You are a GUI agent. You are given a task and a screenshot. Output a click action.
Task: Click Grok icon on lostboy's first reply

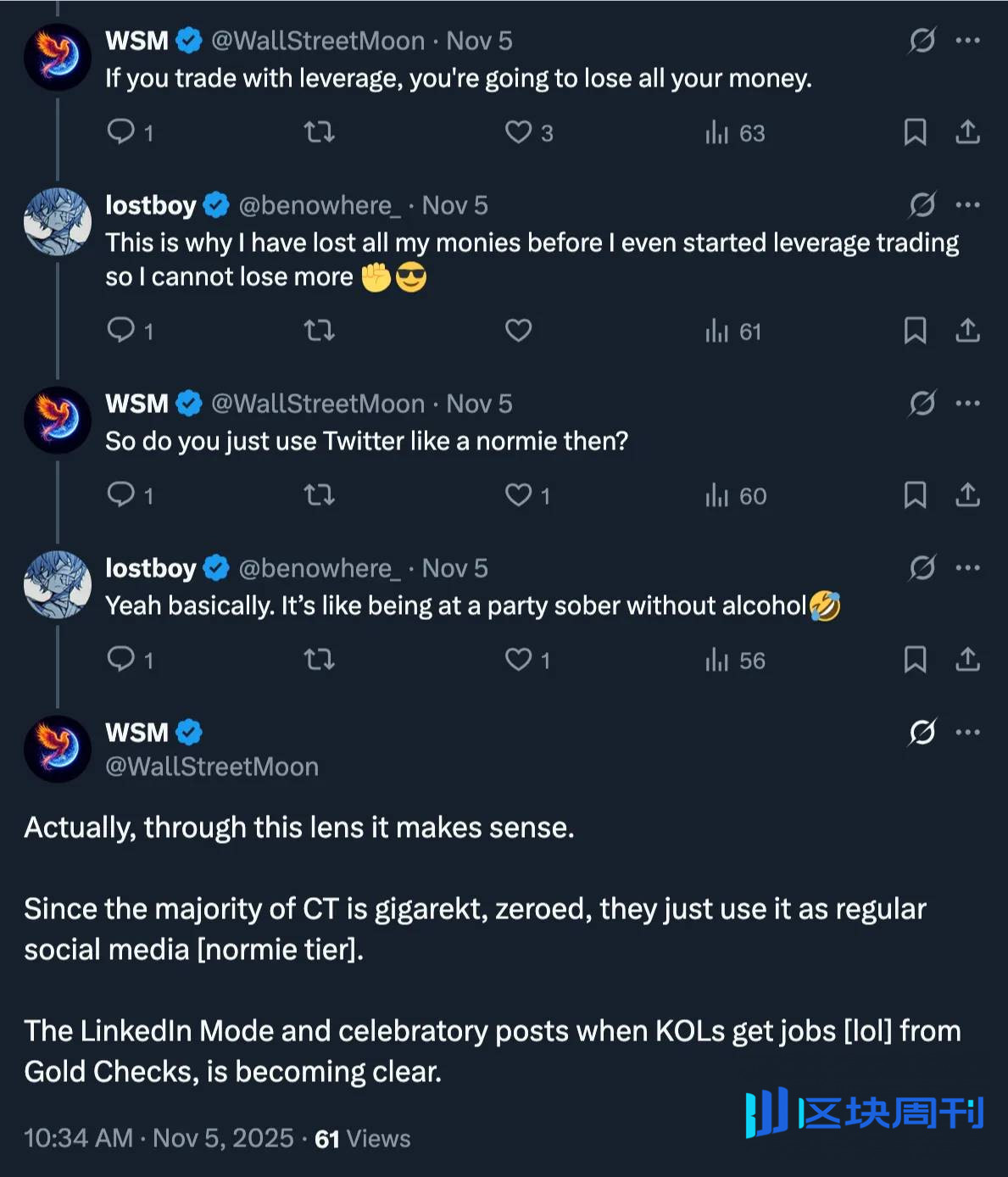922,204
